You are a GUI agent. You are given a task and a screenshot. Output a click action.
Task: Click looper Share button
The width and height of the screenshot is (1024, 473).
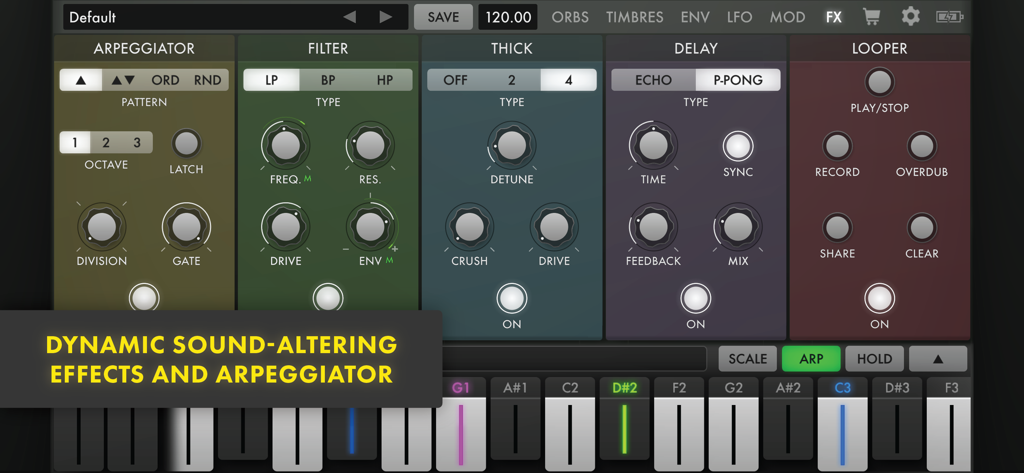837,227
